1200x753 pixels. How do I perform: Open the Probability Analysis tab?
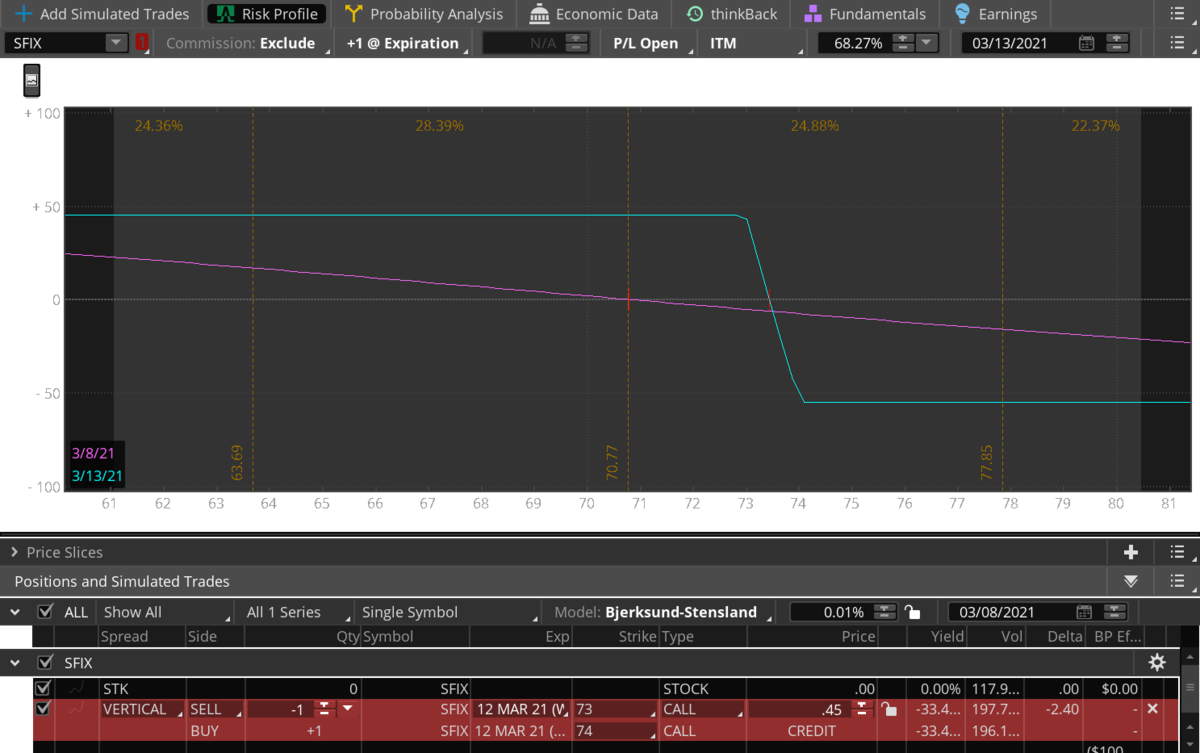424,14
